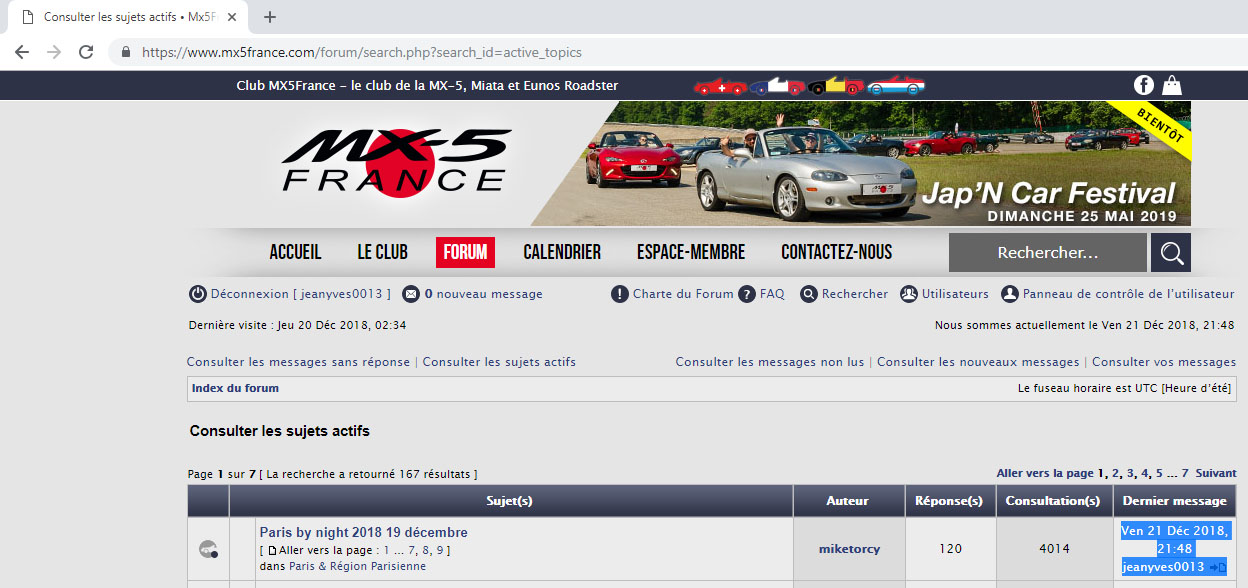Screen dimensions: 1248x588
Task: Reload the page with the refresh icon
Action: click(x=86, y=52)
